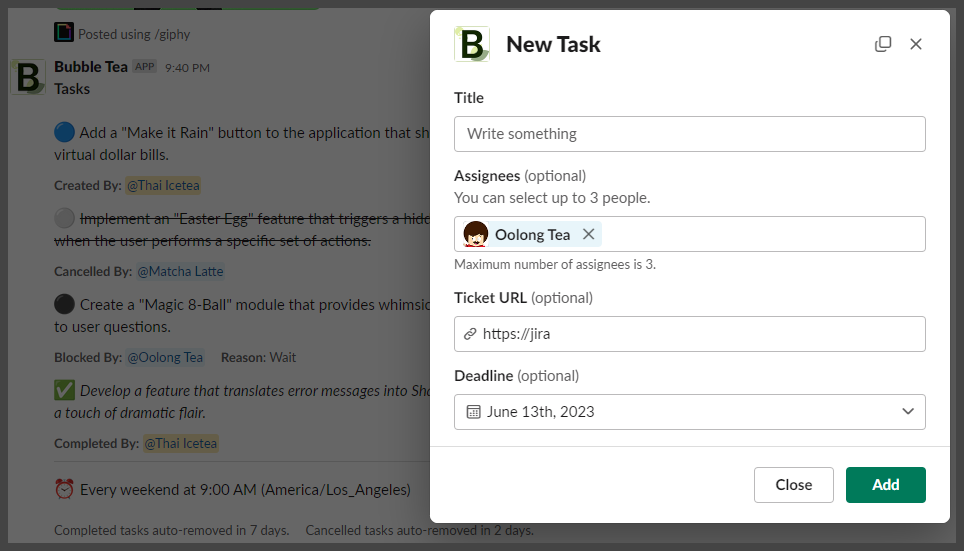Click the green checkmark on the completed task
Image resolution: width=964 pixels, height=551 pixels.
coord(65,390)
